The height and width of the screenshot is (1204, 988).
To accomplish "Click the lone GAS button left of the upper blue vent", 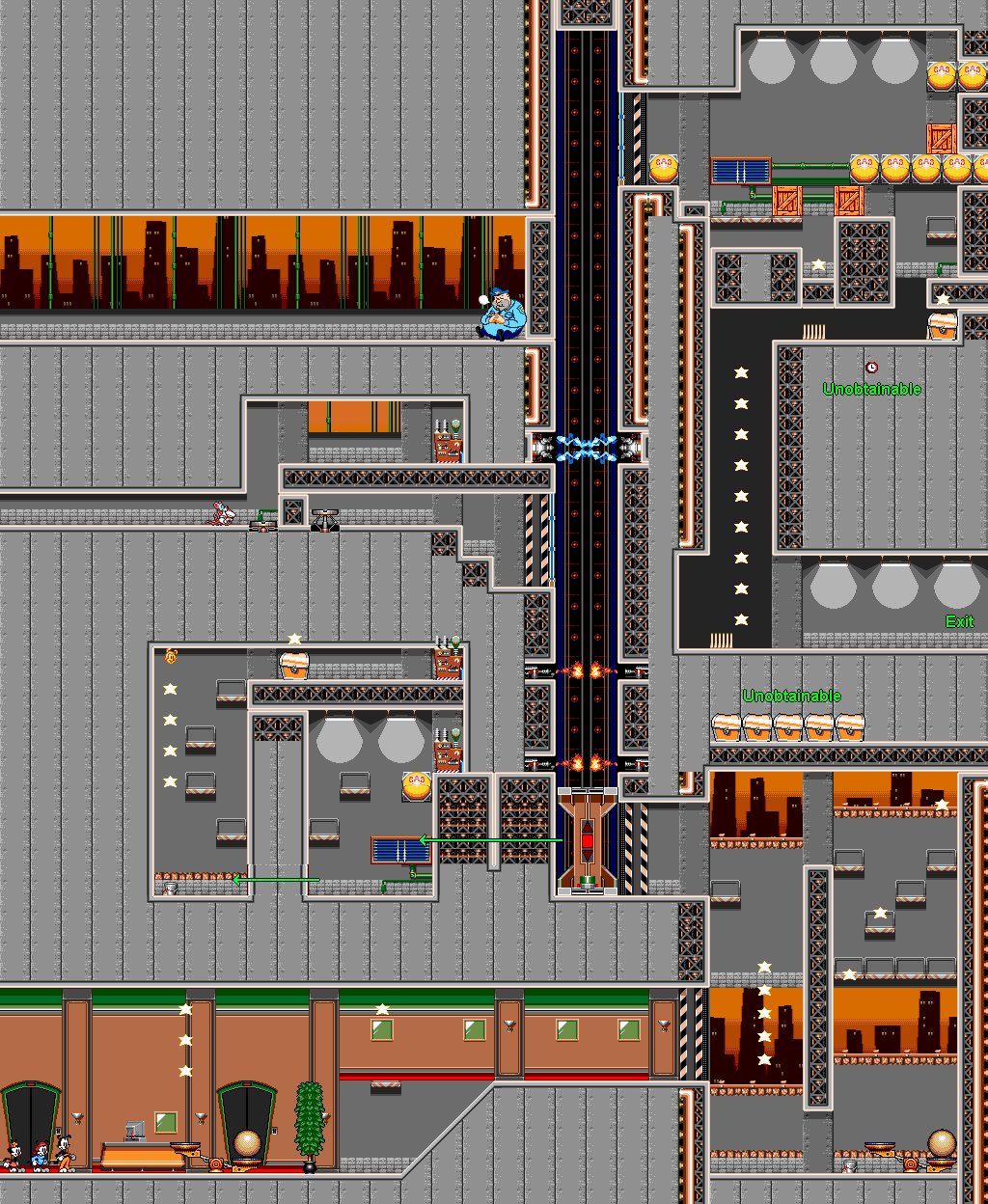I will (x=664, y=169).
